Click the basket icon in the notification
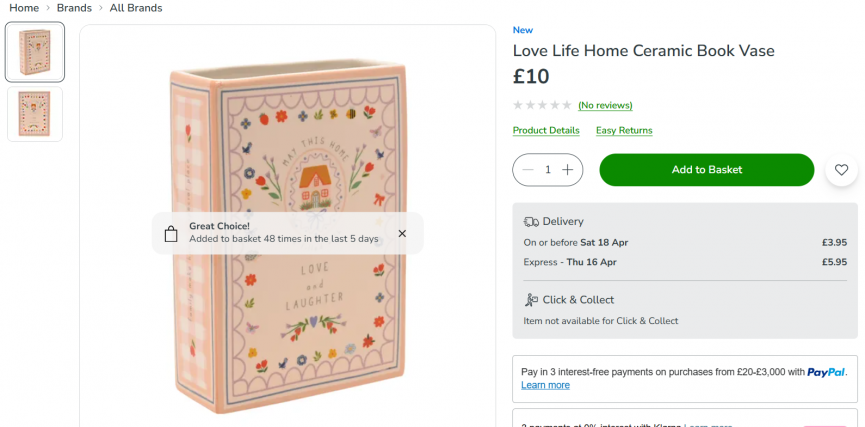The width and height of the screenshot is (865, 427). pyautogui.click(x=171, y=234)
